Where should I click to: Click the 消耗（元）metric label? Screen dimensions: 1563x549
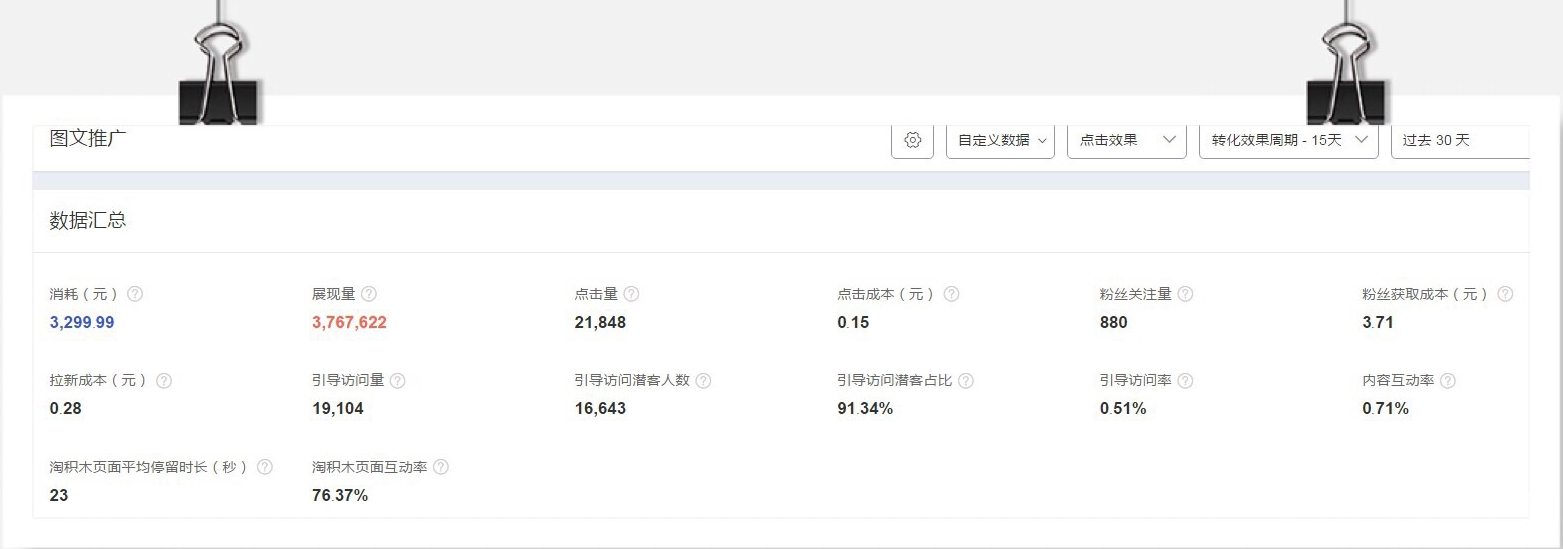pos(84,294)
